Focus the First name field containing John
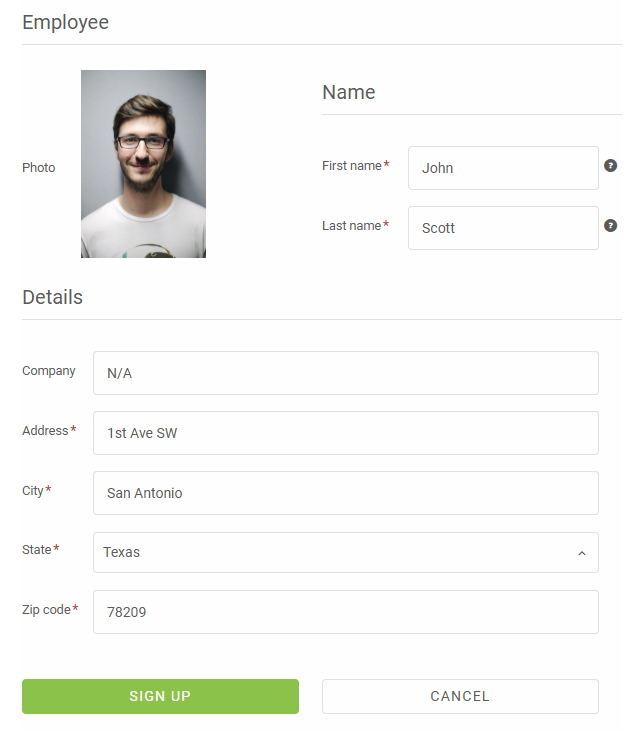The height and width of the screenshot is (731, 638). click(503, 168)
